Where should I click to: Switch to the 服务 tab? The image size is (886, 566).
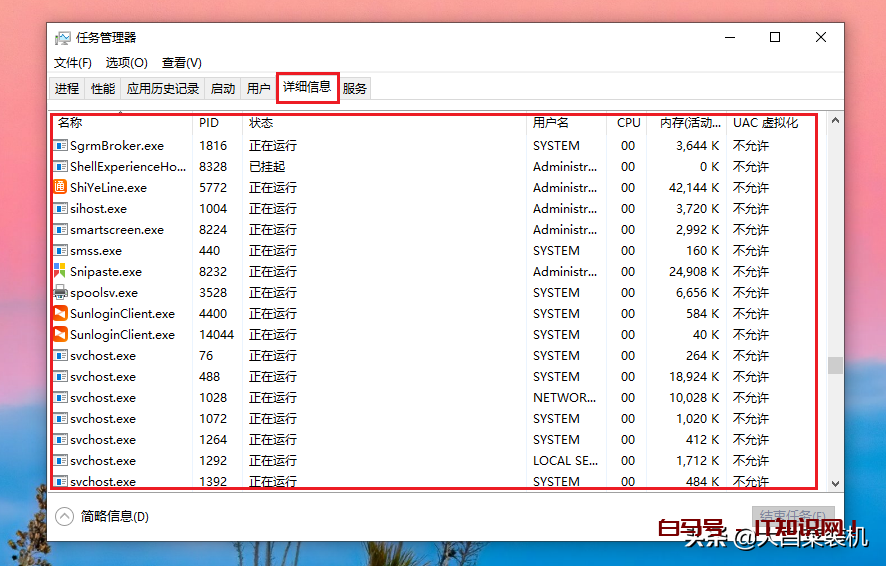click(355, 88)
